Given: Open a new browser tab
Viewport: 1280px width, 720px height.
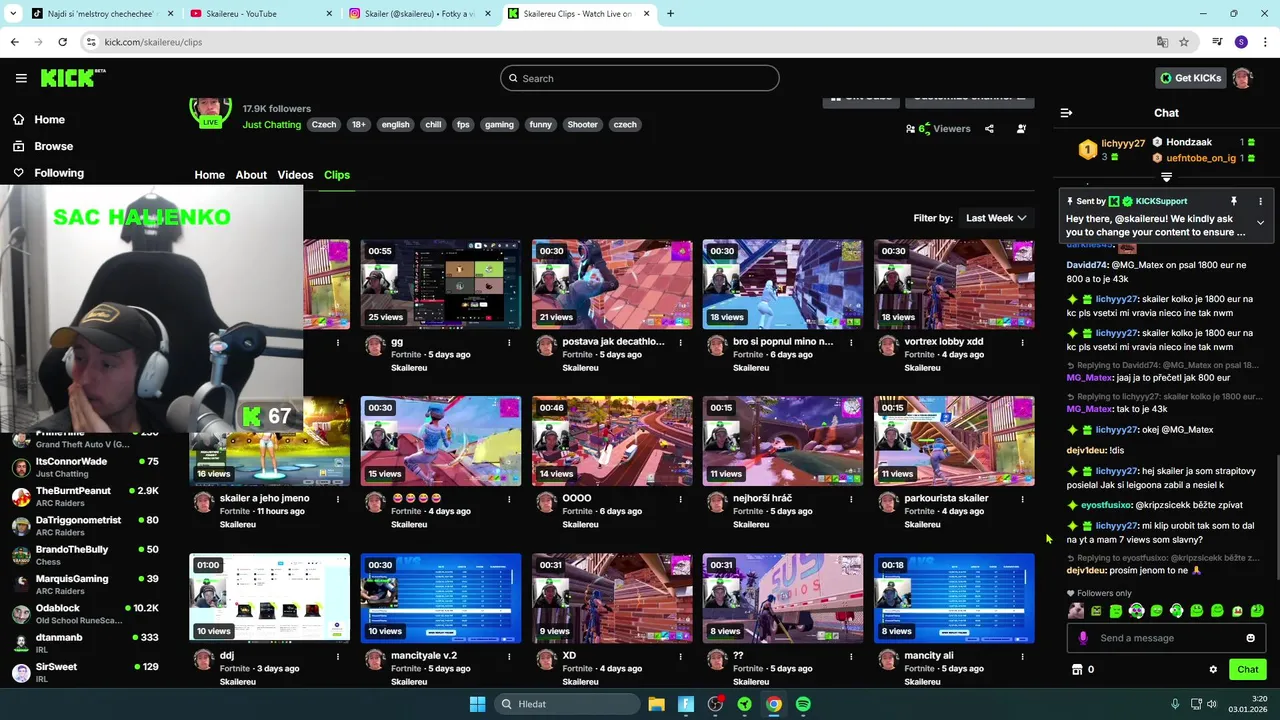Looking at the screenshot, I should [x=670, y=14].
